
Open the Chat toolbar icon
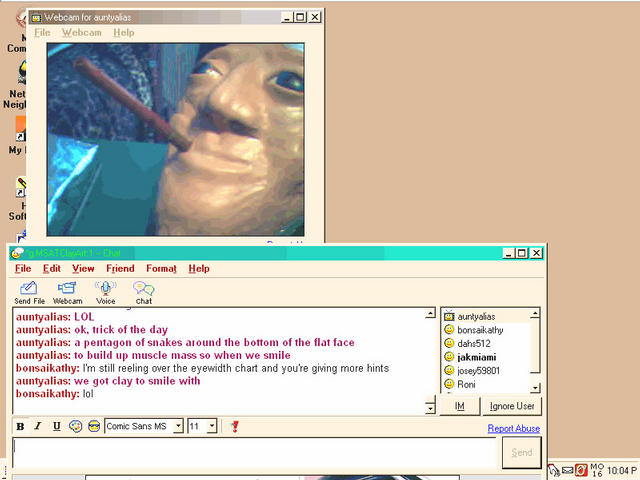144,293
